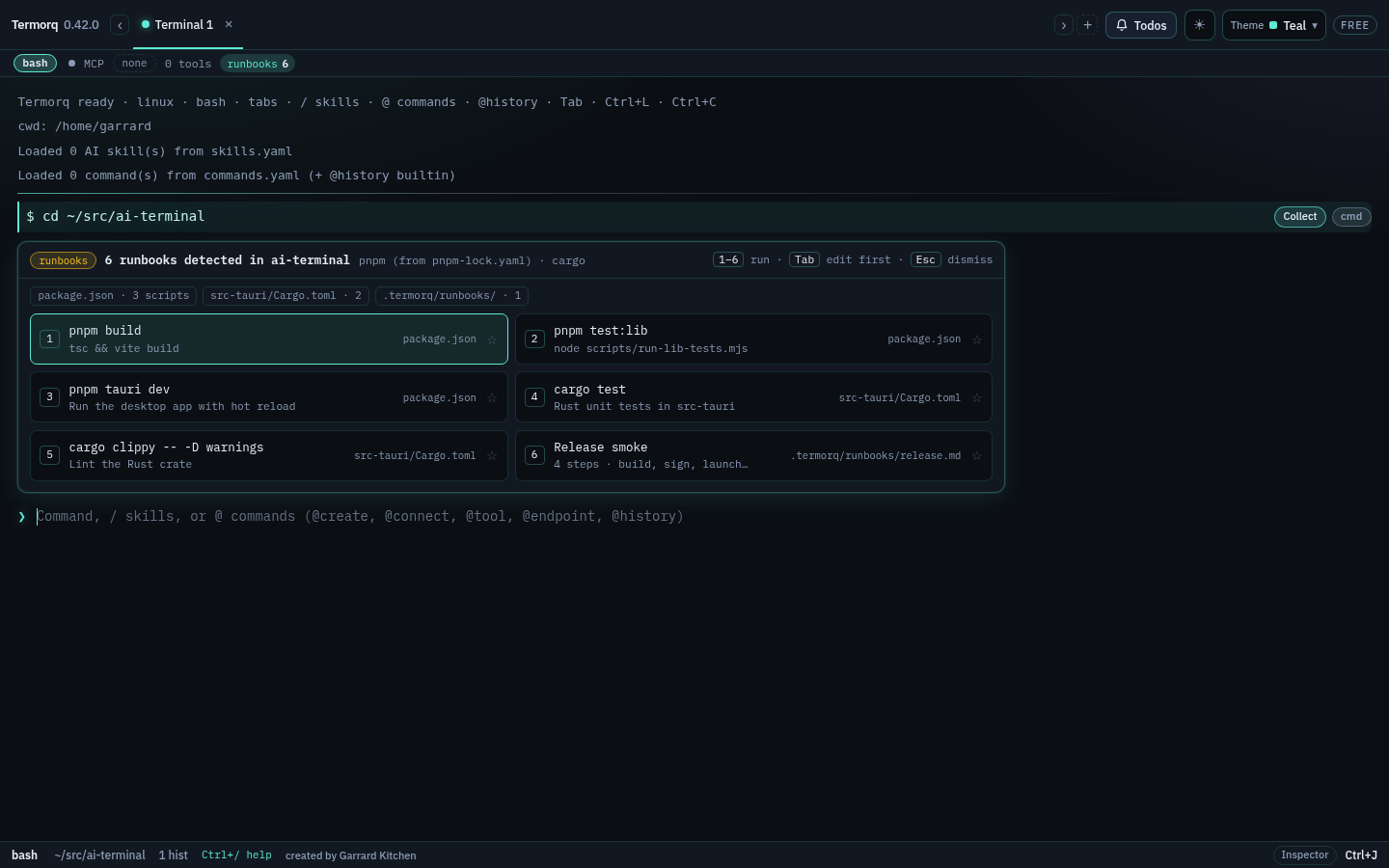Click the yellow runbooks label badge

(x=63, y=260)
